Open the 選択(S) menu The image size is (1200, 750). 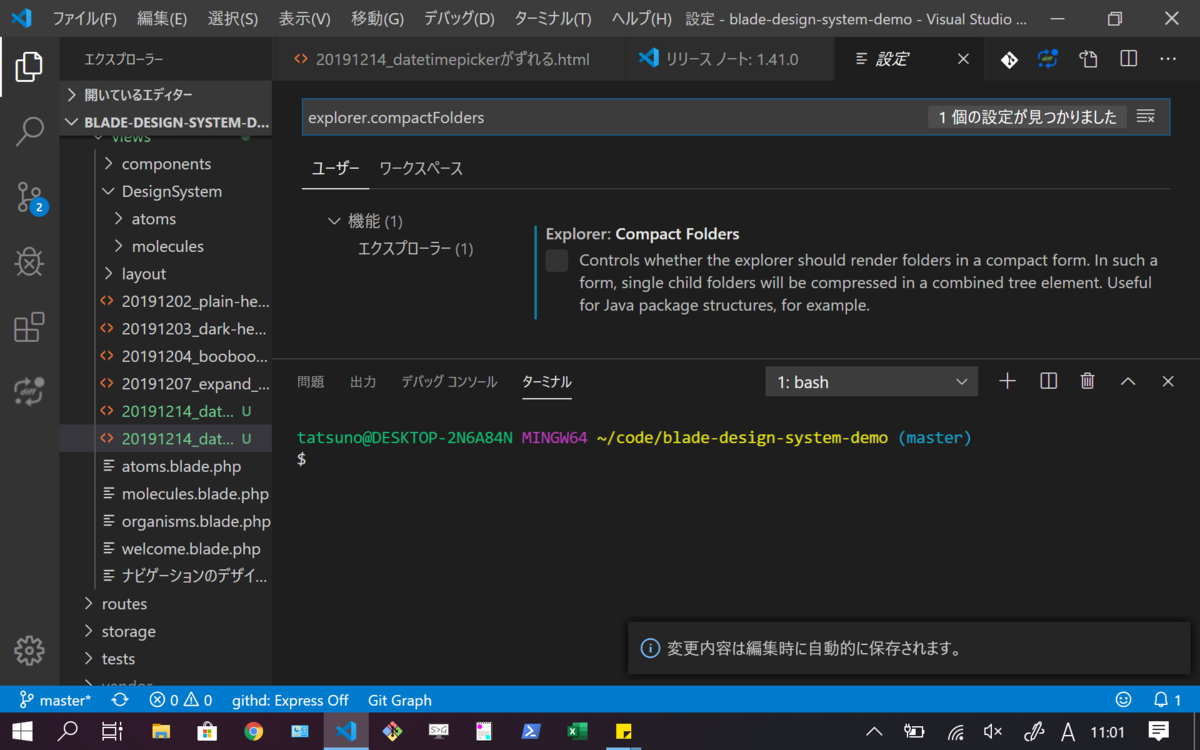pos(233,18)
